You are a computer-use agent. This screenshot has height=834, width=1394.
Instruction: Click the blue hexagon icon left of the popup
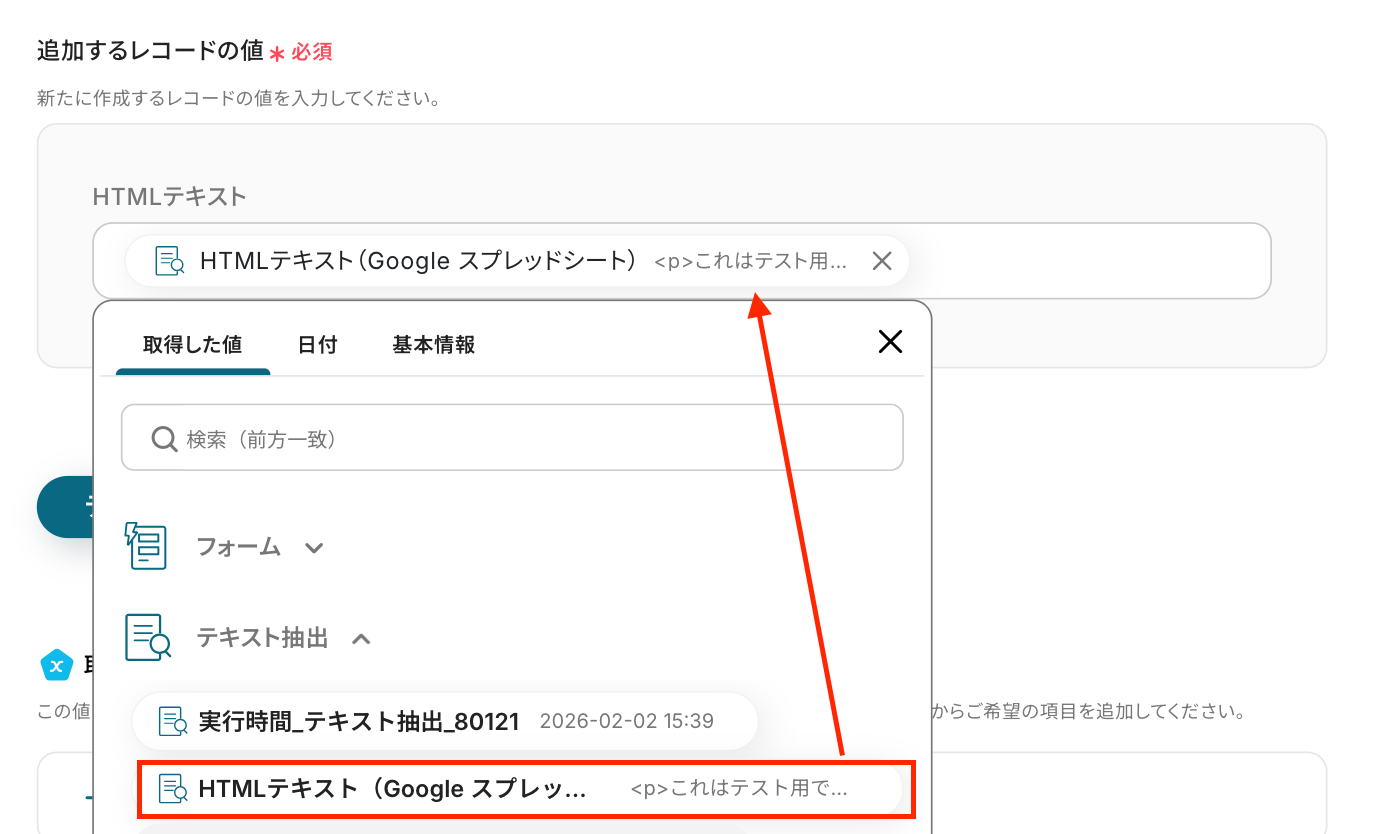tap(56, 664)
